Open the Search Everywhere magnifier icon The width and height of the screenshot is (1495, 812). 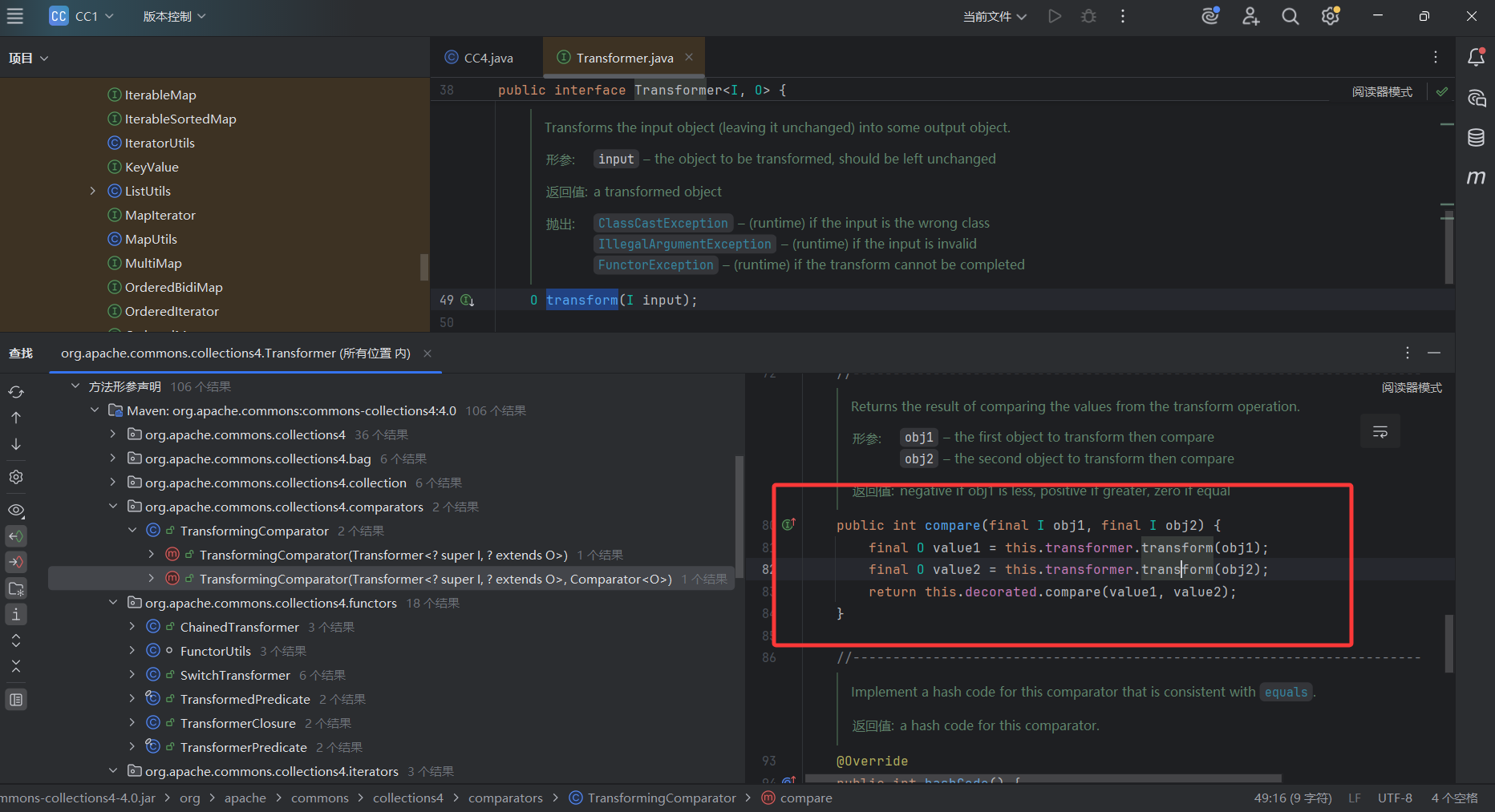point(1290,16)
